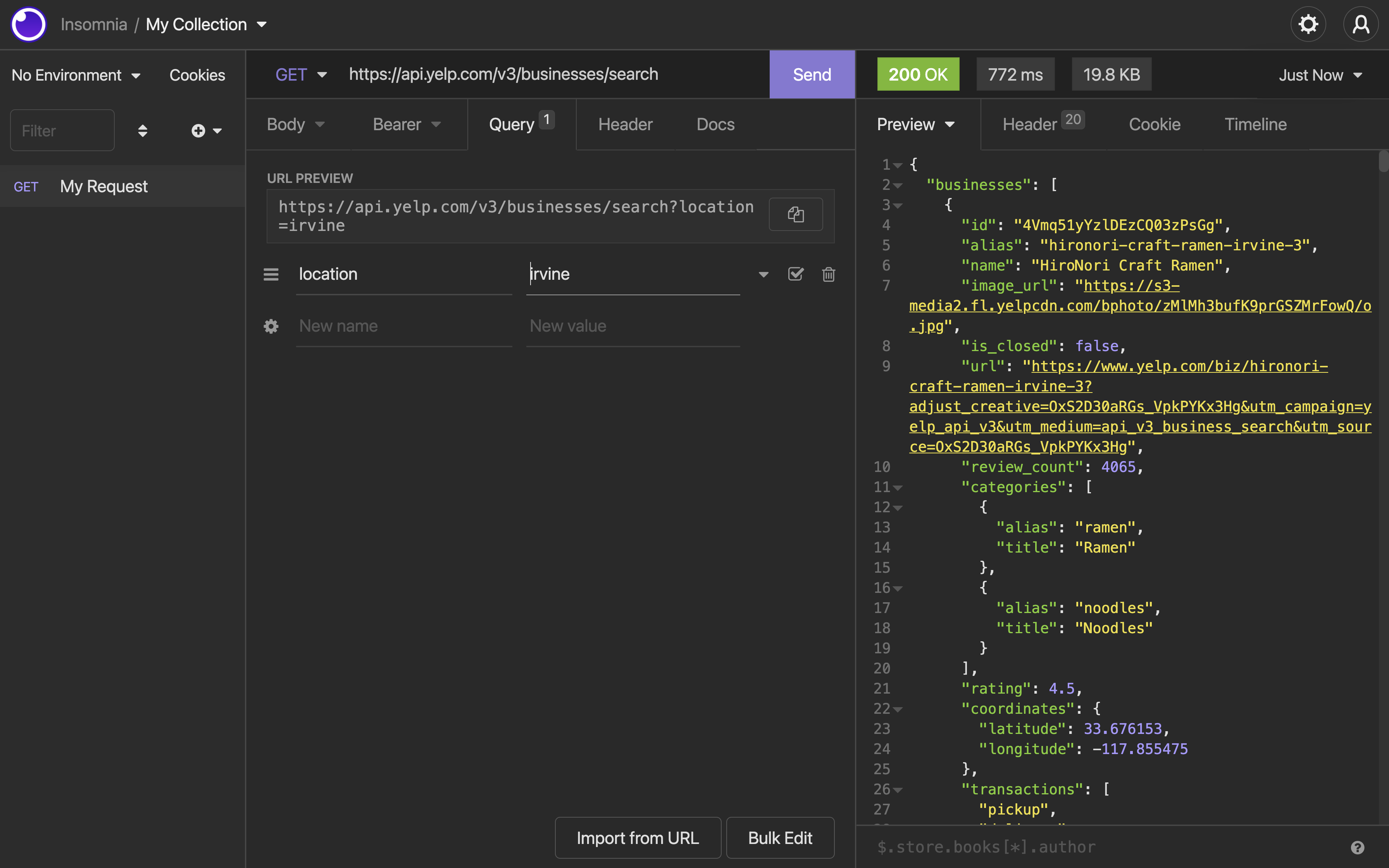Screen dimensions: 1389x868
Task: Collapse the businesses array on line 2
Action: tap(898, 186)
